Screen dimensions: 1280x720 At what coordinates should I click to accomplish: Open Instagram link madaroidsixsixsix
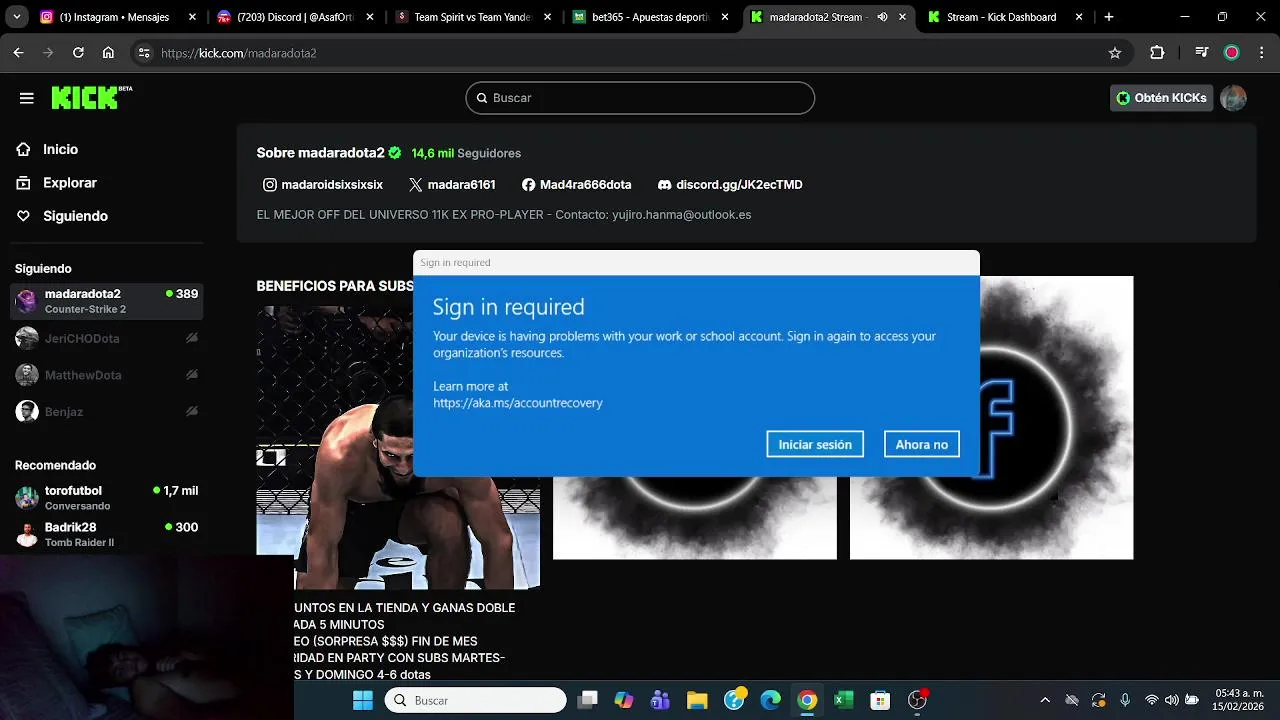pos(323,185)
